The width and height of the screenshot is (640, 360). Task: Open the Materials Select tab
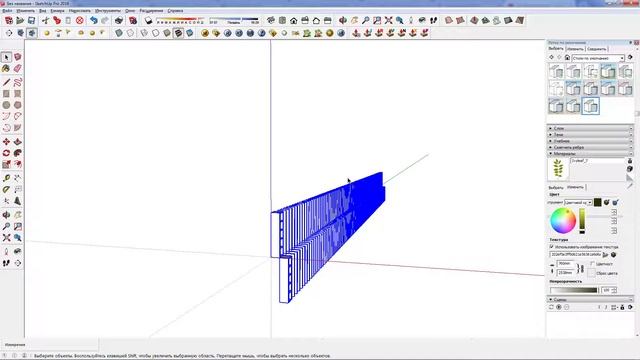[556, 187]
